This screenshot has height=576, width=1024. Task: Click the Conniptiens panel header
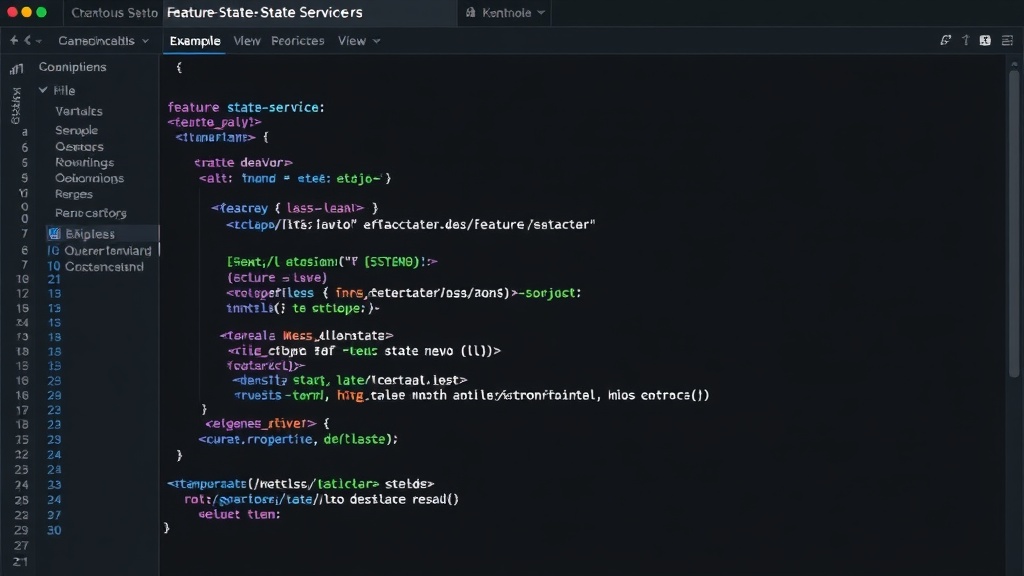72,67
